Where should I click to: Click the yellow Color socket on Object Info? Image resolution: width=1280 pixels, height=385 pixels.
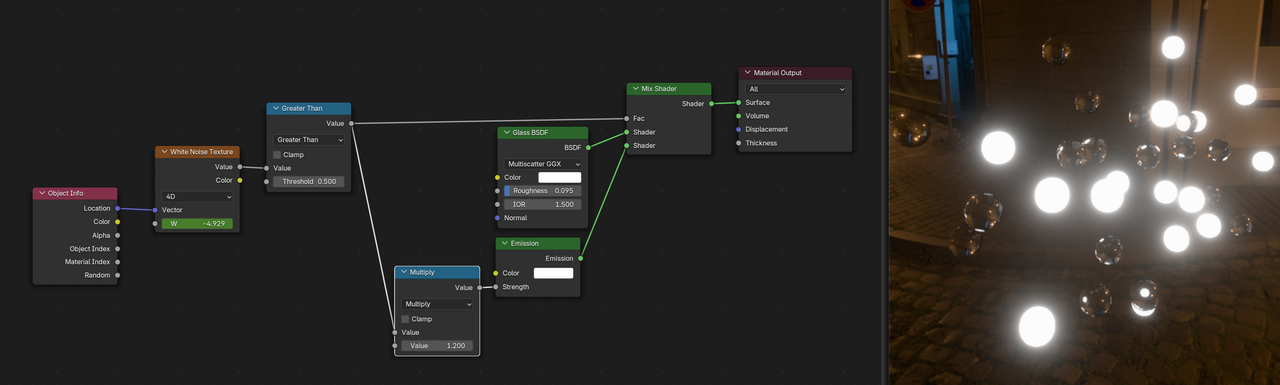coord(118,222)
